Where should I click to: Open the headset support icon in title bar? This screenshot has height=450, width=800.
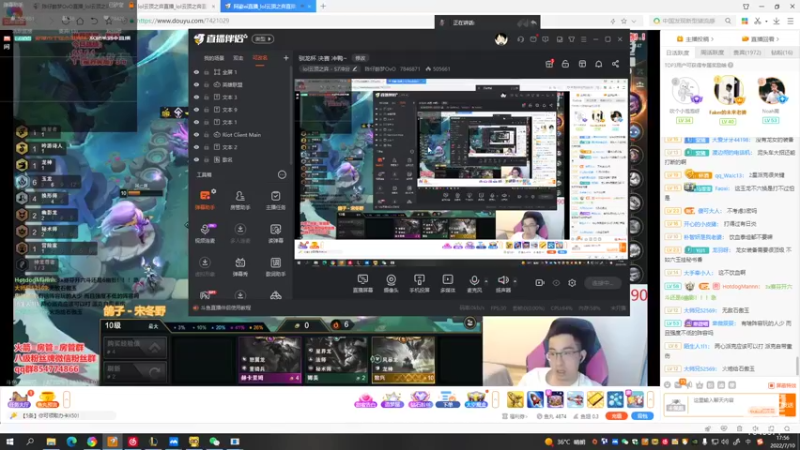(520, 39)
